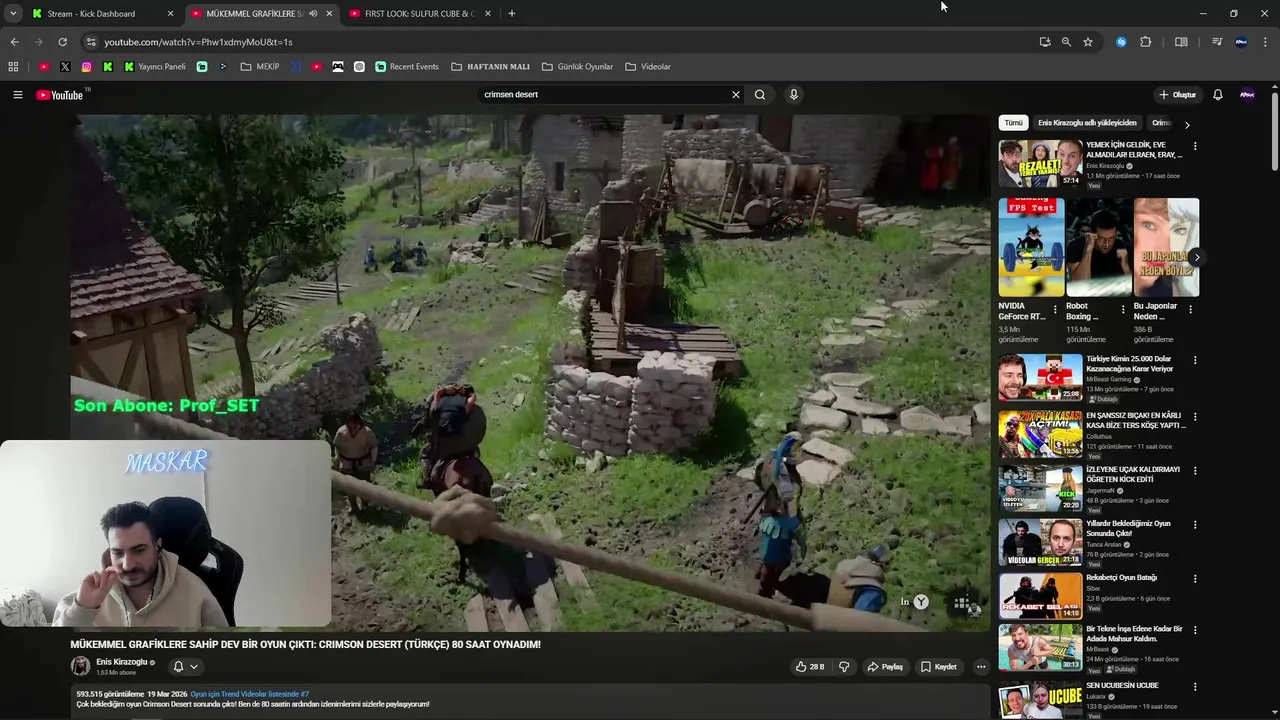
Task: Open the X bookmark in bookmarks bar
Action: (x=65, y=67)
